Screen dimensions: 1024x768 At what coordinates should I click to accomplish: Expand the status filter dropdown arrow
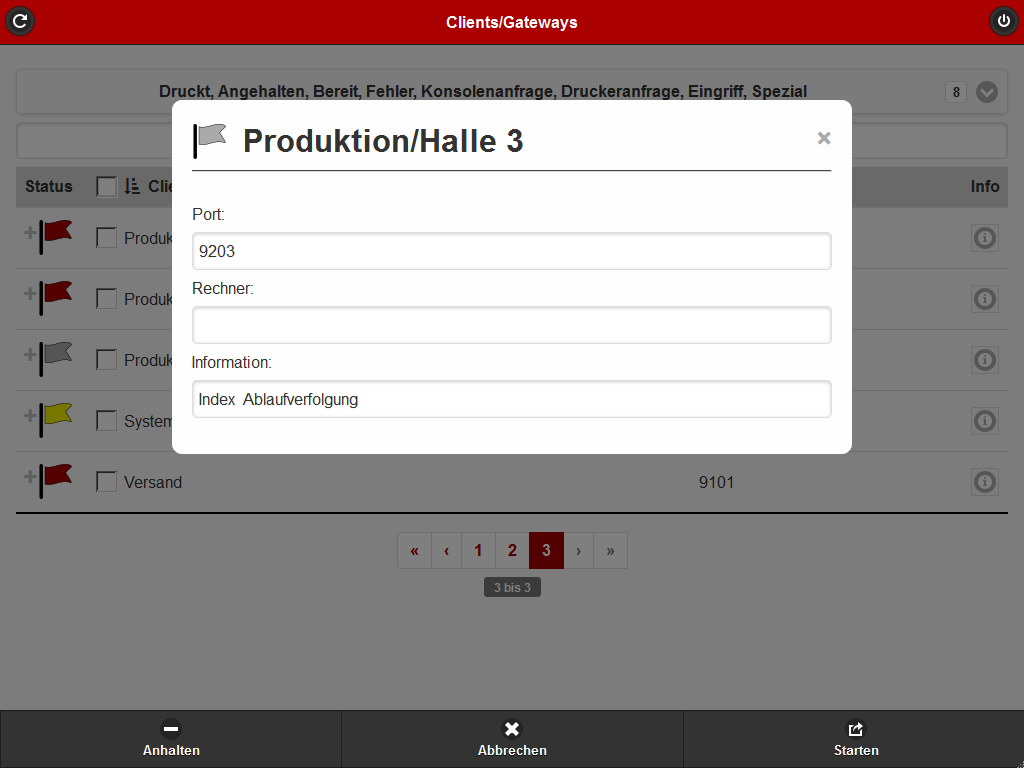(x=987, y=92)
